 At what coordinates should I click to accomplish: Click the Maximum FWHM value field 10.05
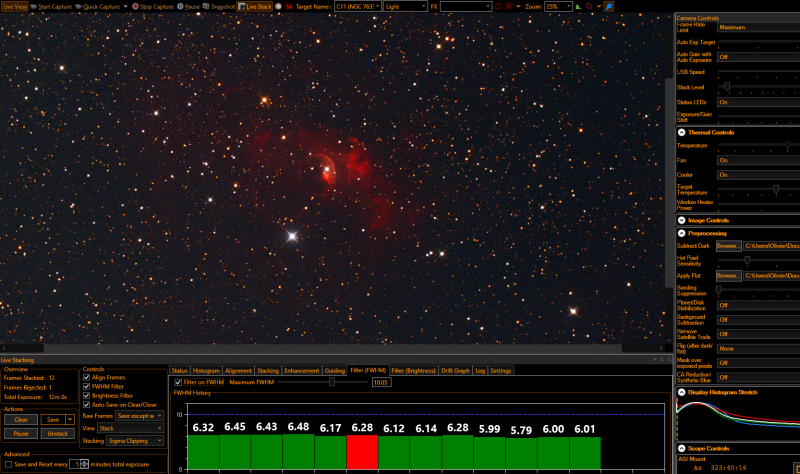(x=382, y=382)
